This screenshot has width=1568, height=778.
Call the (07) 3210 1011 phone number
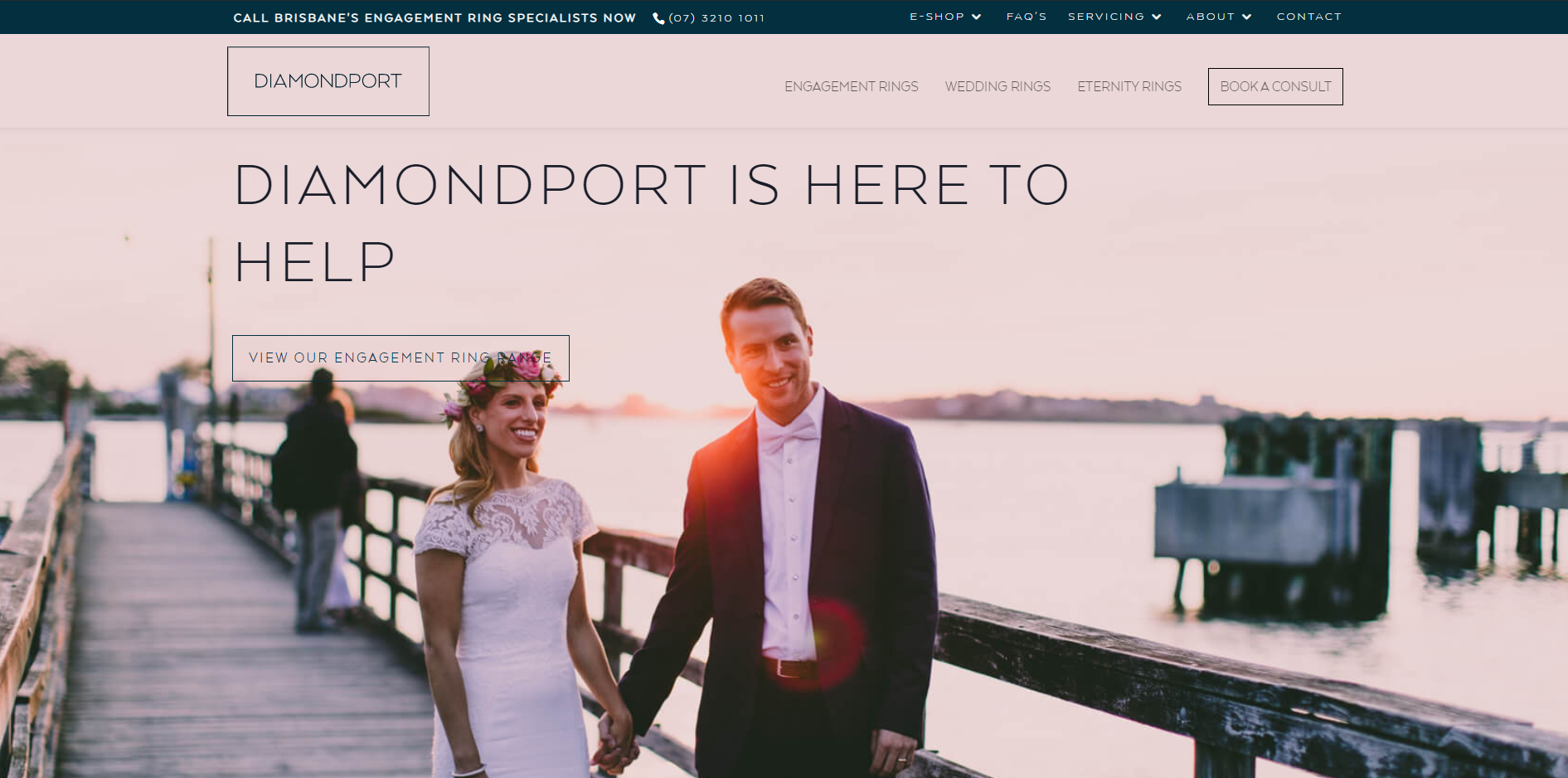point(716,18)
